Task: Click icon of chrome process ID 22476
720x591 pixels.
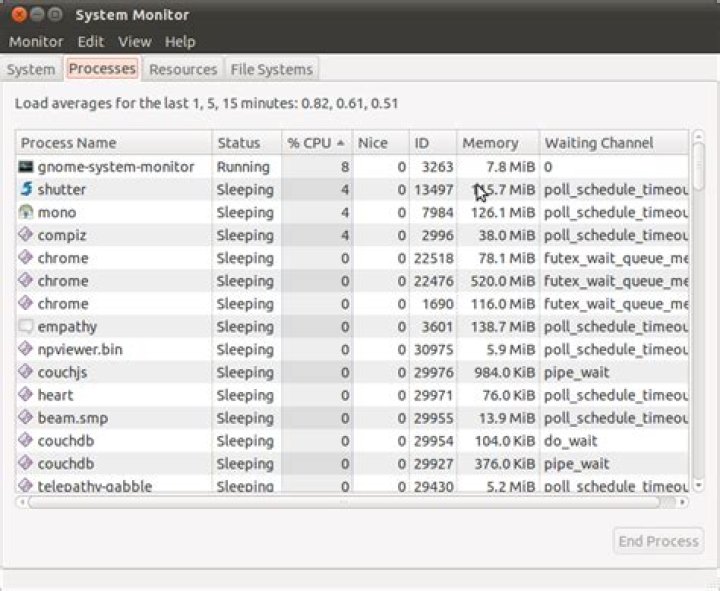Action: 26,280
